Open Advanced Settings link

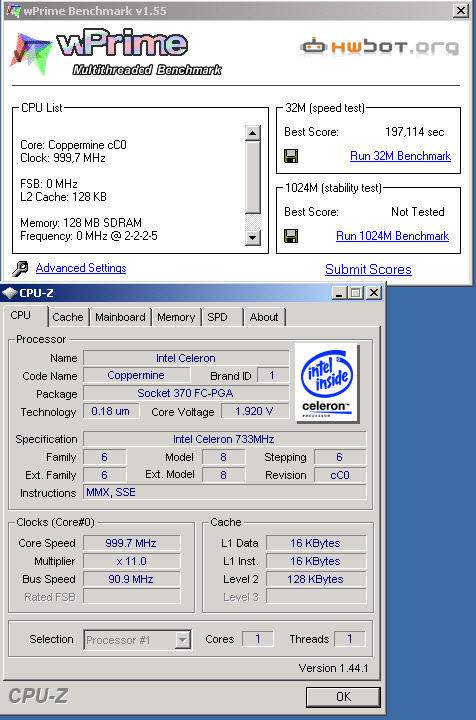(x=81, y=268)
